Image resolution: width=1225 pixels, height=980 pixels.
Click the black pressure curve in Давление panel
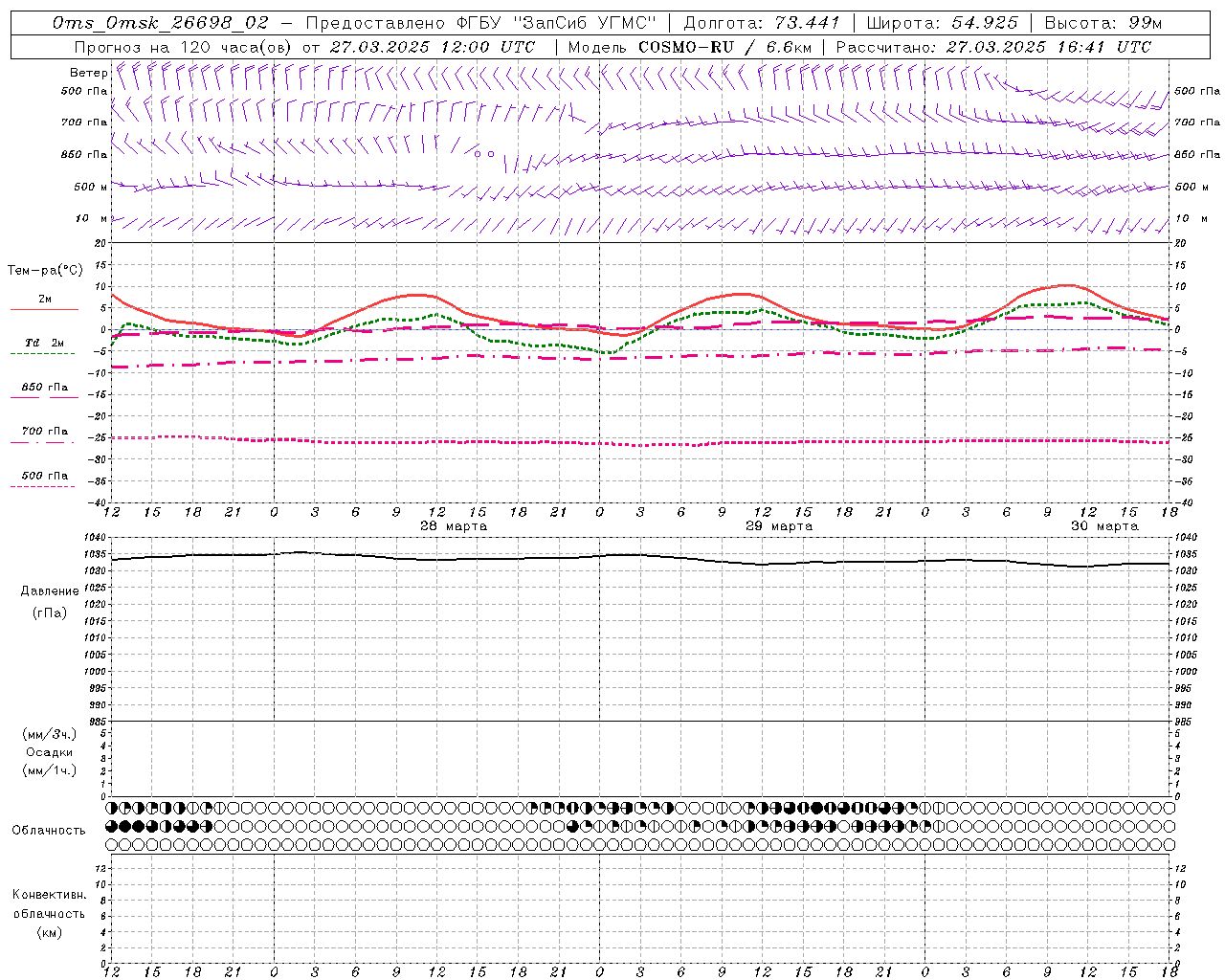click(641, 557)
